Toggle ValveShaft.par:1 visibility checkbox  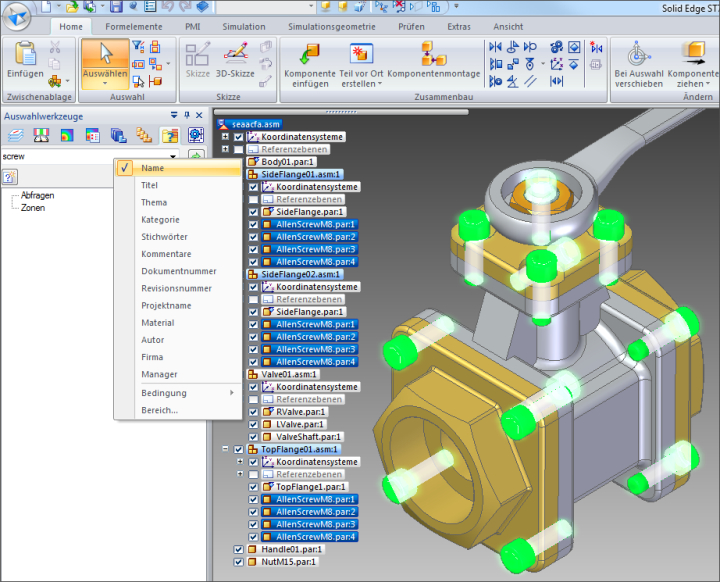tap(253, 437)
